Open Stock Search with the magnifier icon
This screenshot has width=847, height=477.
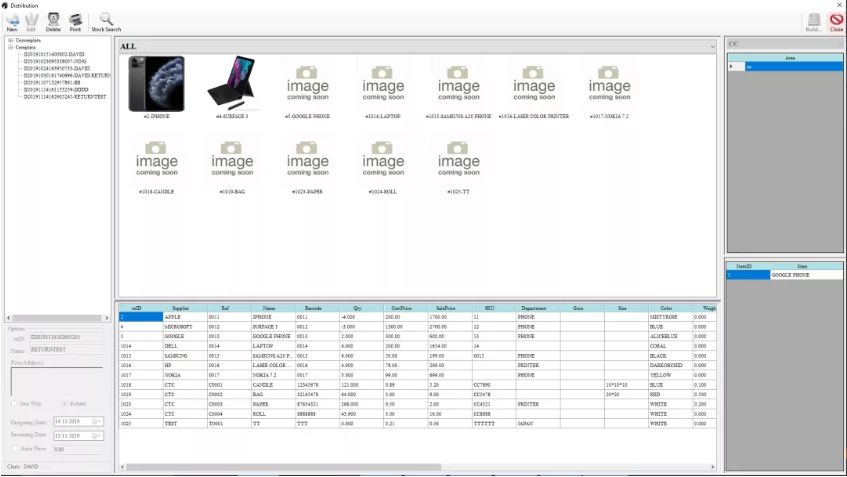click(x=106, y=20)
